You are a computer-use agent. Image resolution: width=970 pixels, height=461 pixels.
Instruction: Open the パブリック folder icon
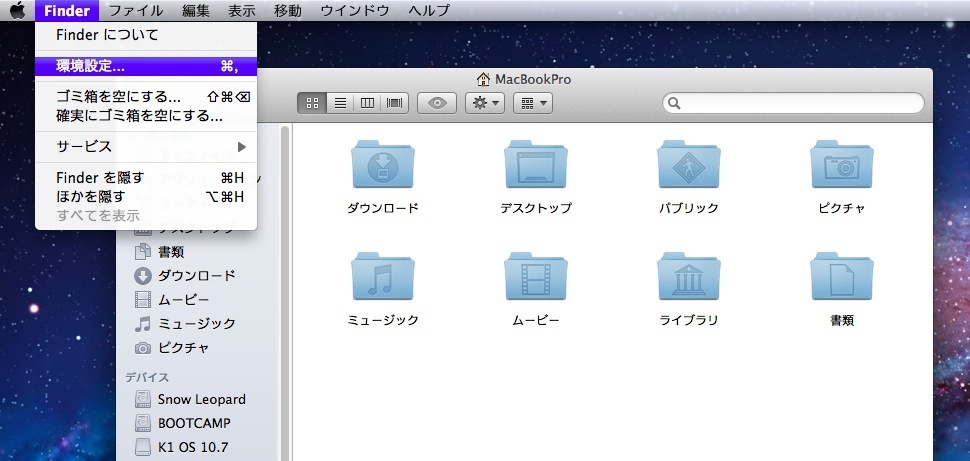point(688,166)
